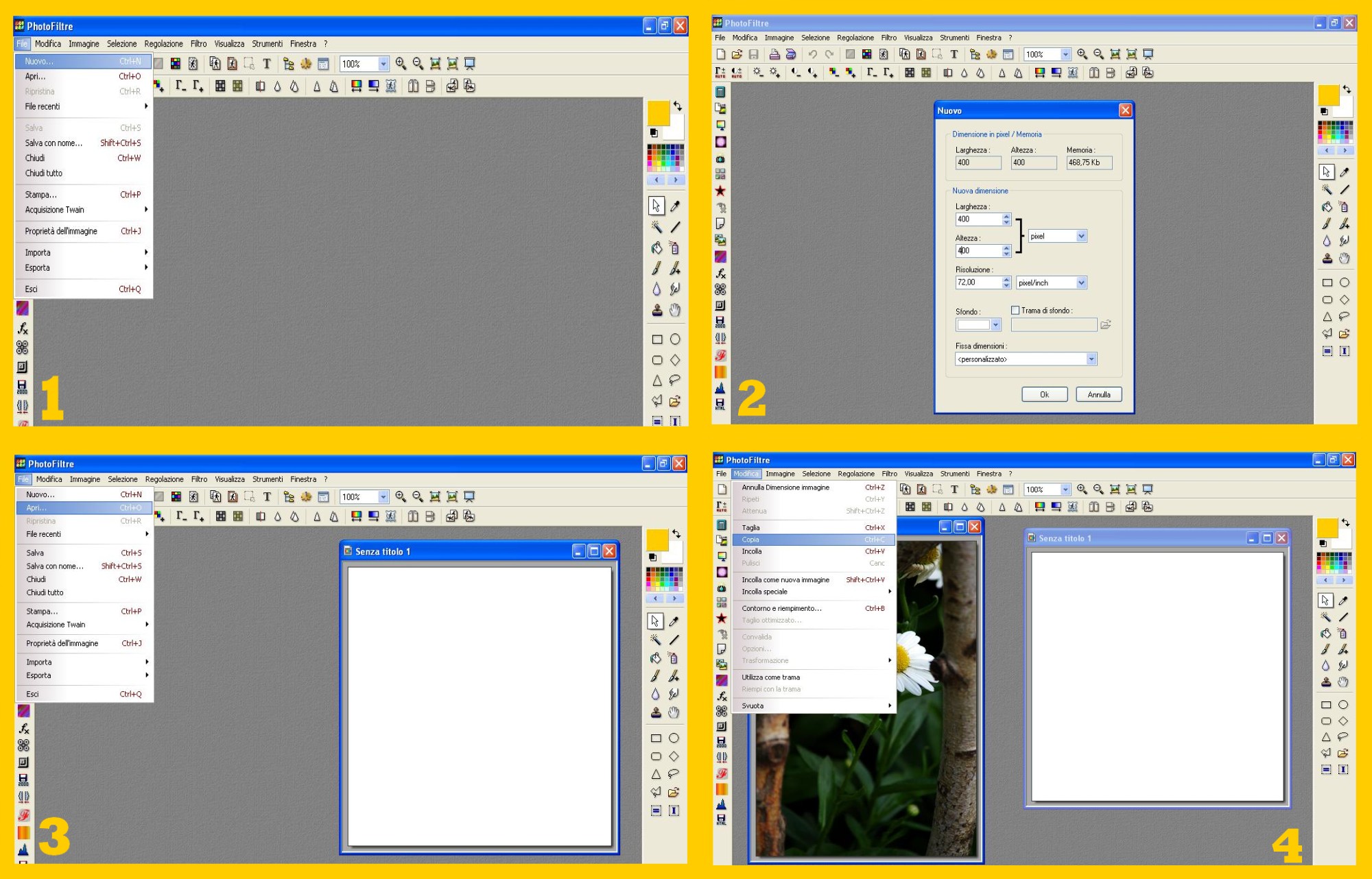Click the Open file icon in main toolbar
1372x879 pixels.
tap(737, 54)
